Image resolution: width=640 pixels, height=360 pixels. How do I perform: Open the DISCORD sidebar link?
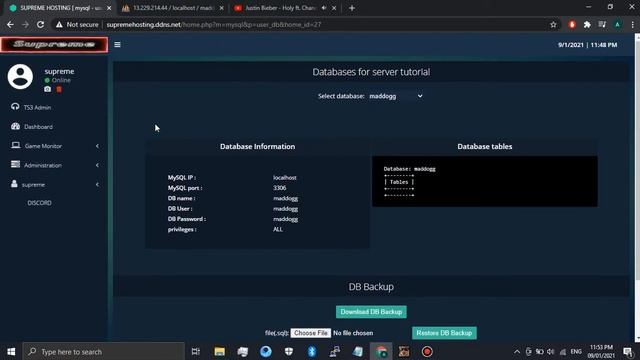pos(40,203)
